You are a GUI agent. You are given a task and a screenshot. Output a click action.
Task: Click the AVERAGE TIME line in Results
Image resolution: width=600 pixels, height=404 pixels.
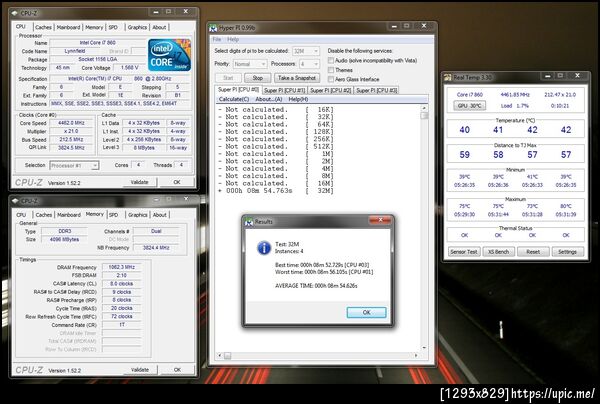pos(316,286)
